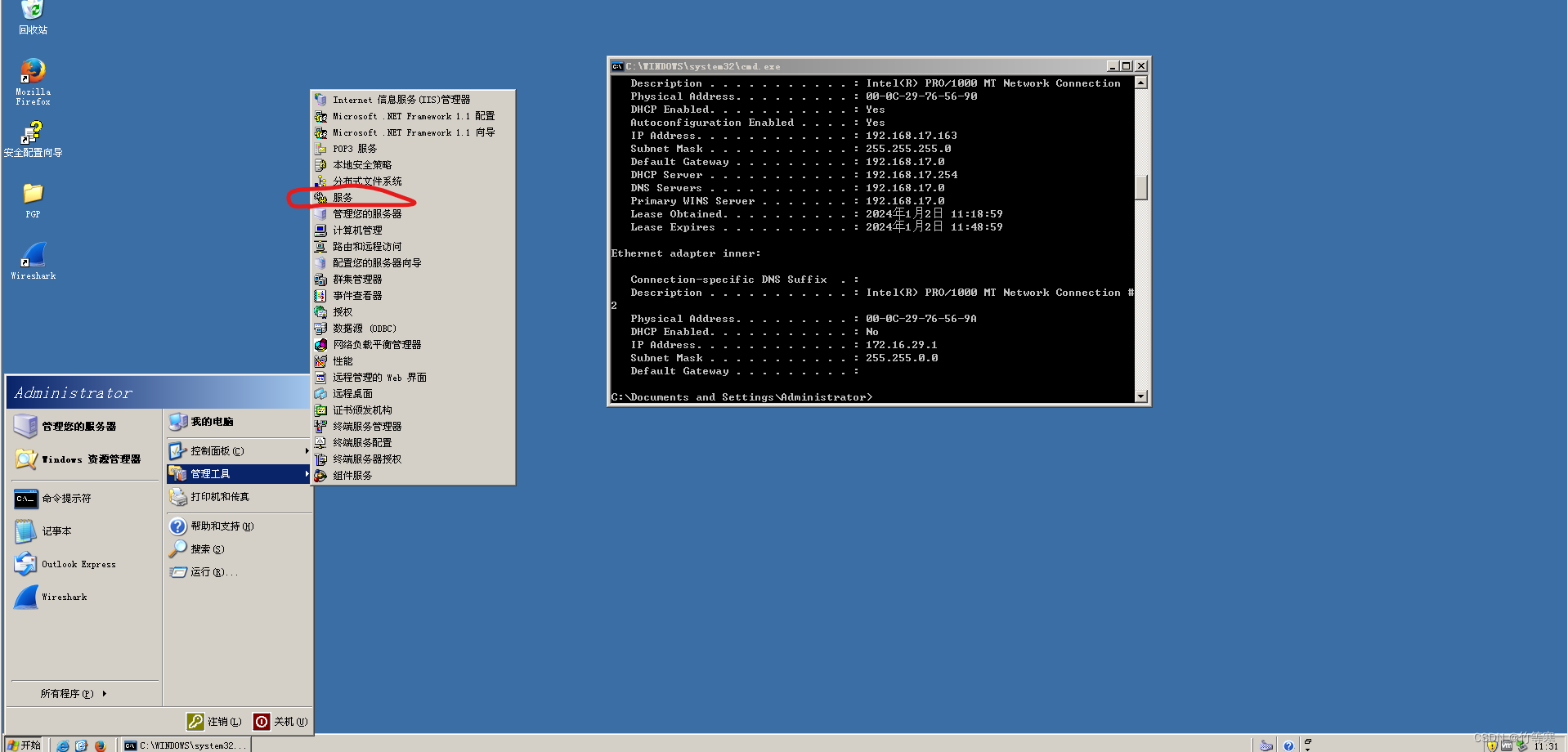
Task: Open Windows 资源管理器 from Start menu
Action: coord(85,459)
